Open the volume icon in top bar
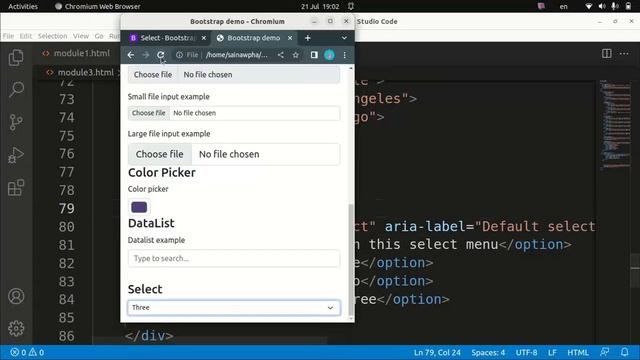The width and height of the screenshot is (640, 360). coord(602,6)
